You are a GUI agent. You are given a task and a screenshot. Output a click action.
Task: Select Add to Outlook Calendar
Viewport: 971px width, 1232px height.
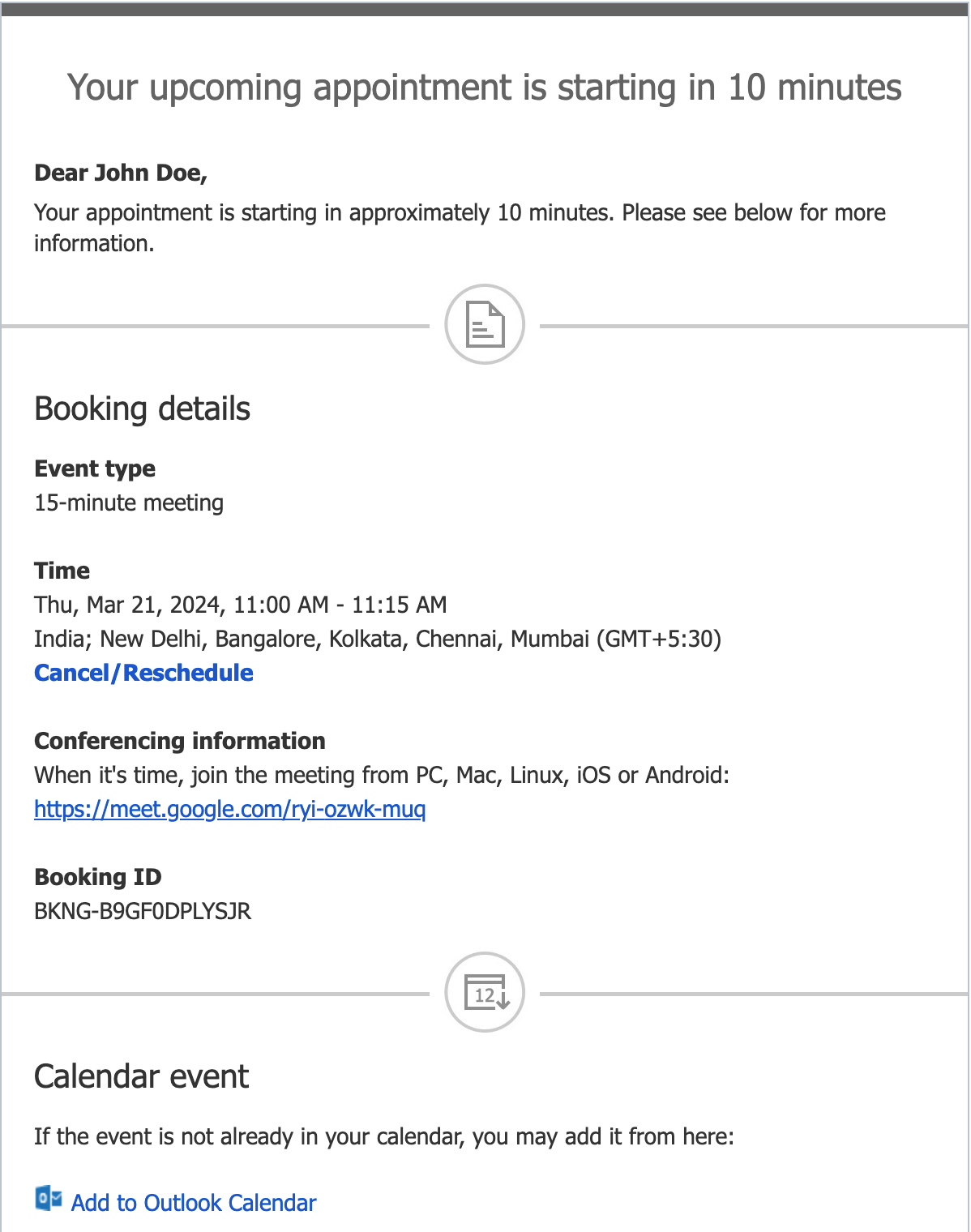coord(193,1203)
